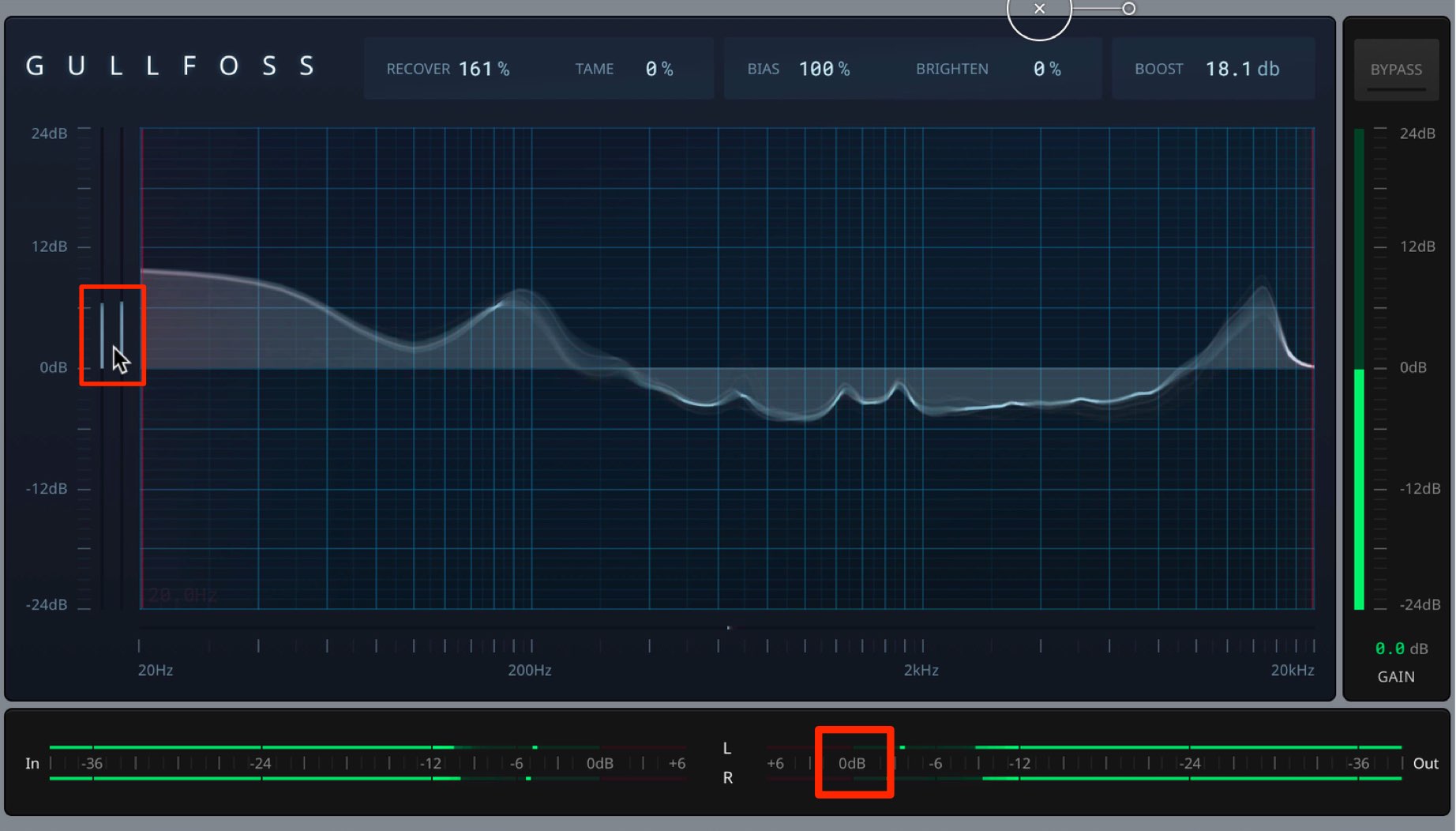The width and height of the screenshot is (1456, 831).
Task: Click the Out meter label
Action: (1426, 764)
